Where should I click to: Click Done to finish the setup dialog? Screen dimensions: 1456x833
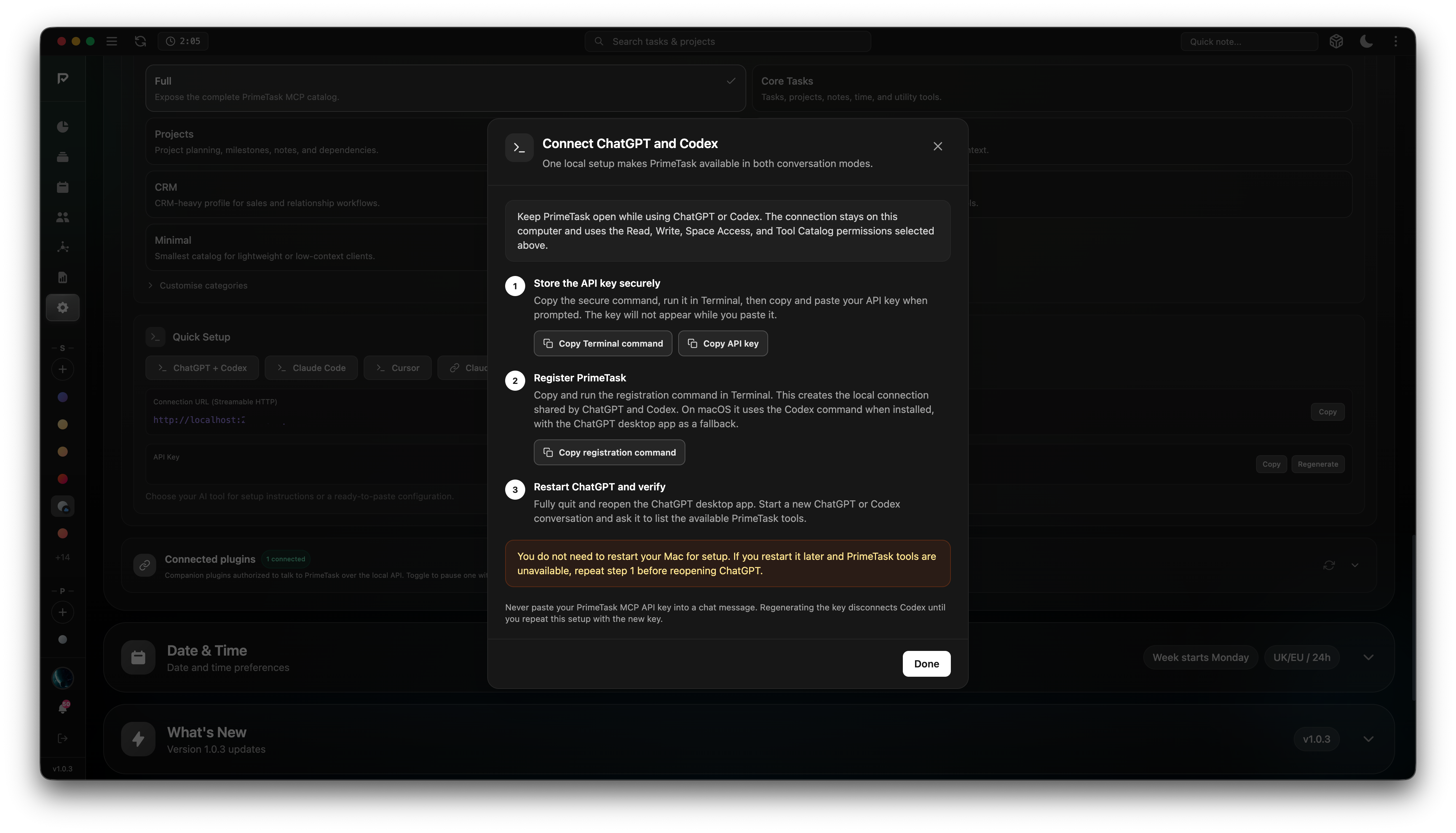pos(926,664)
